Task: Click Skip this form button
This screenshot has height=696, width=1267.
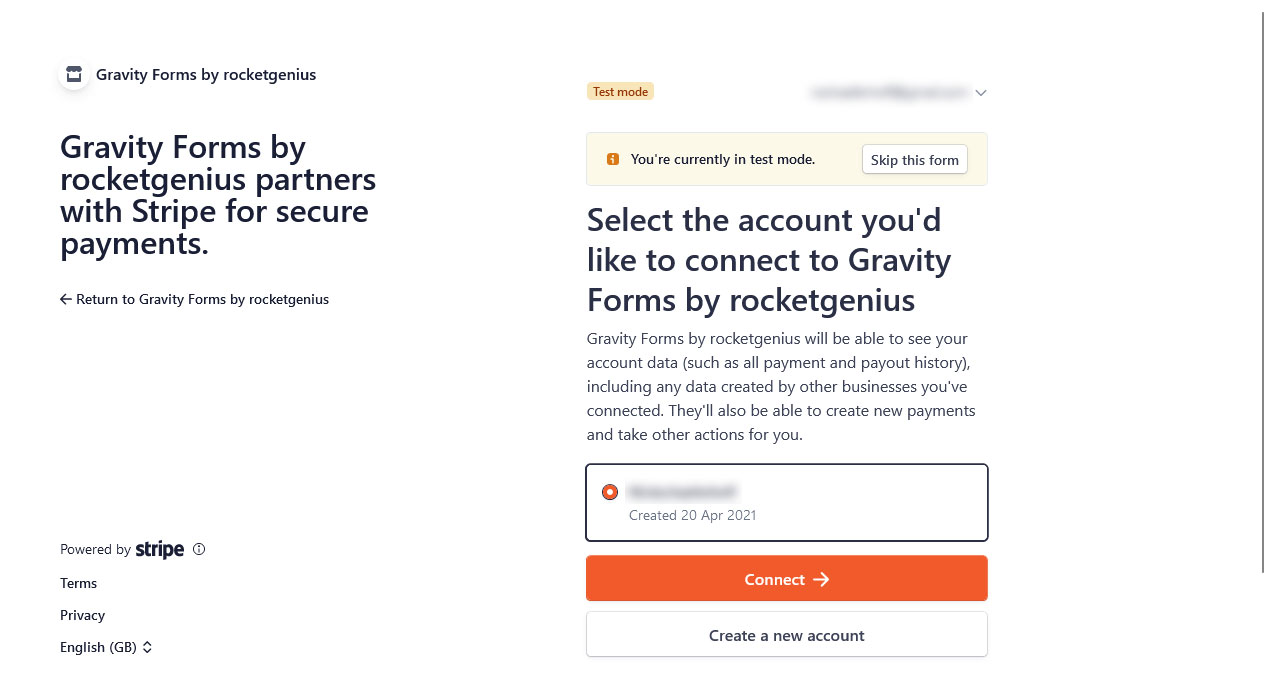Action: point(915,160)
